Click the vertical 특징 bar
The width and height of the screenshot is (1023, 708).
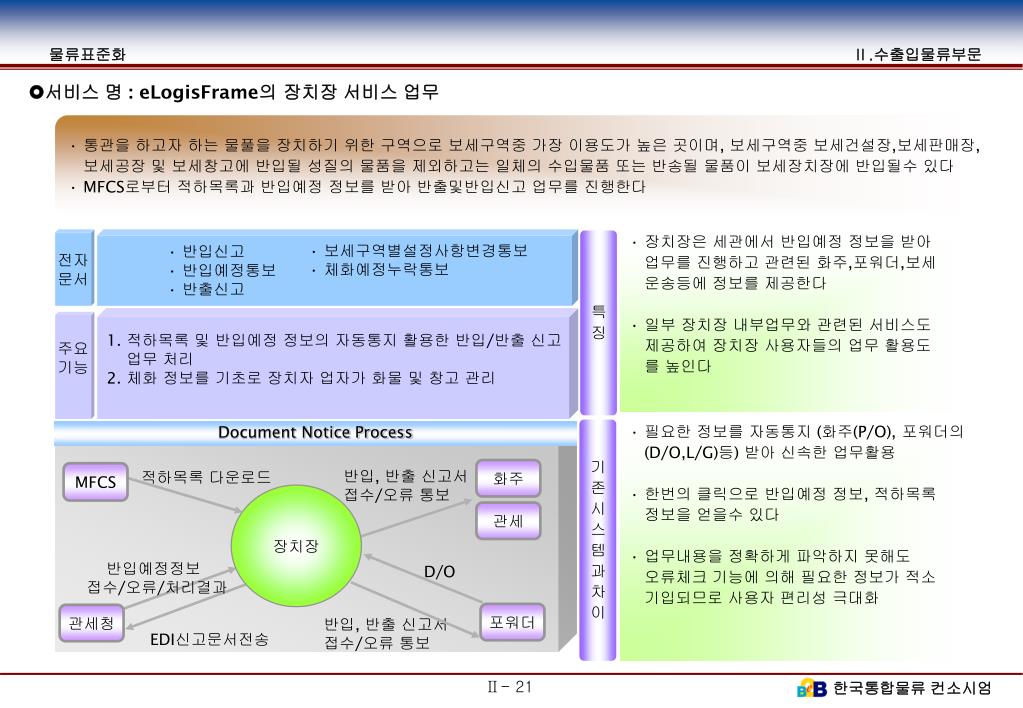click(598, 322)
